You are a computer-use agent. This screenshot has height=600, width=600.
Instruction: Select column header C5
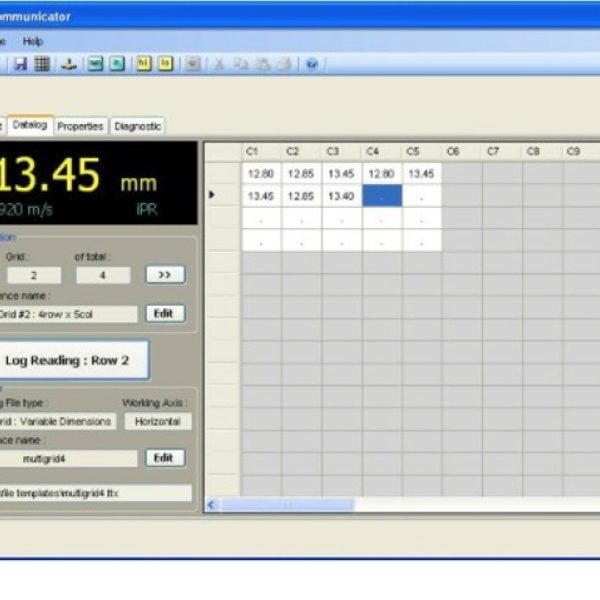(421, 152)
